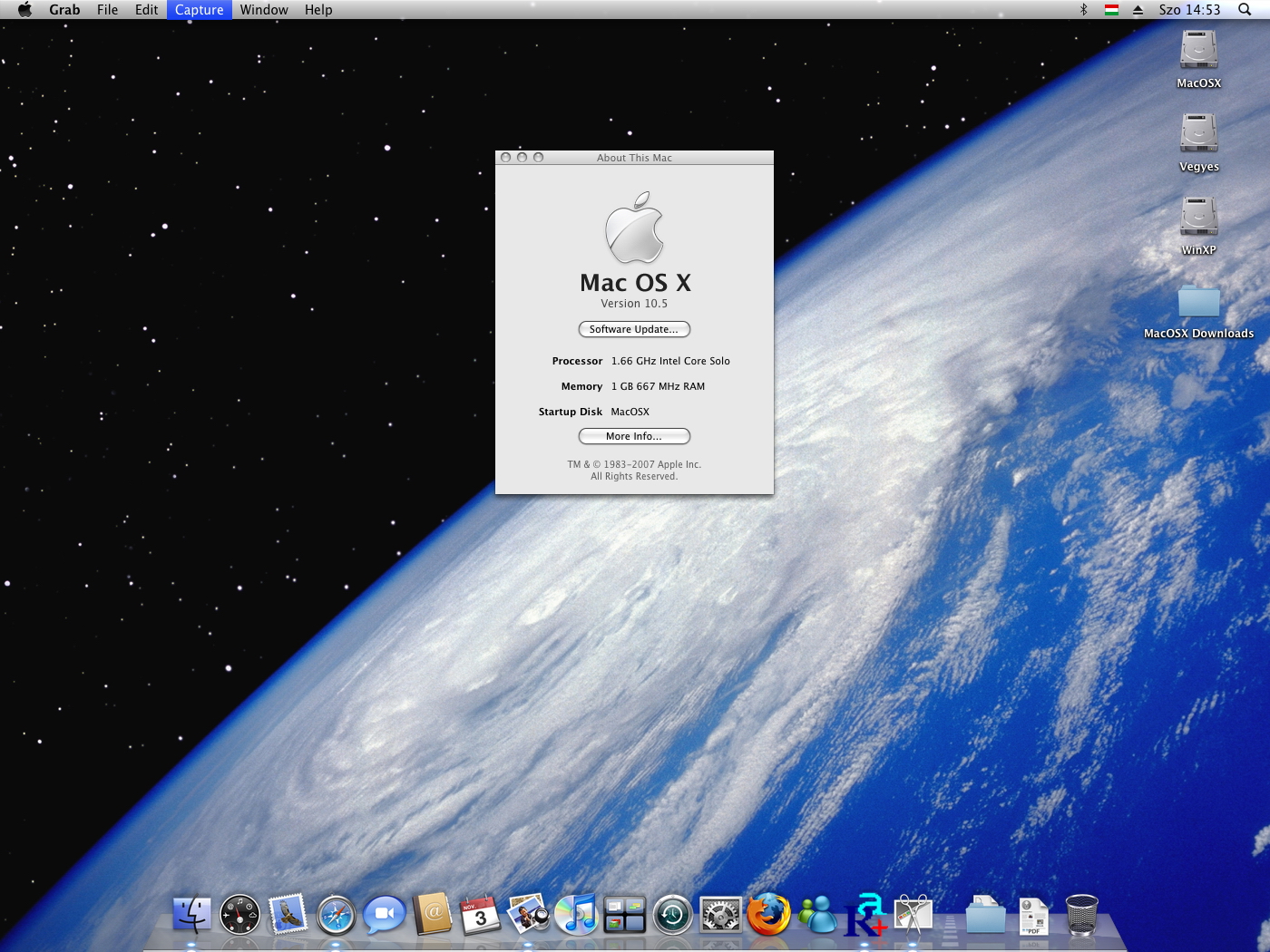Switch to Grab scissors icon in Dock
Screen dimensions: 1270x952
(x=913, y=914)
